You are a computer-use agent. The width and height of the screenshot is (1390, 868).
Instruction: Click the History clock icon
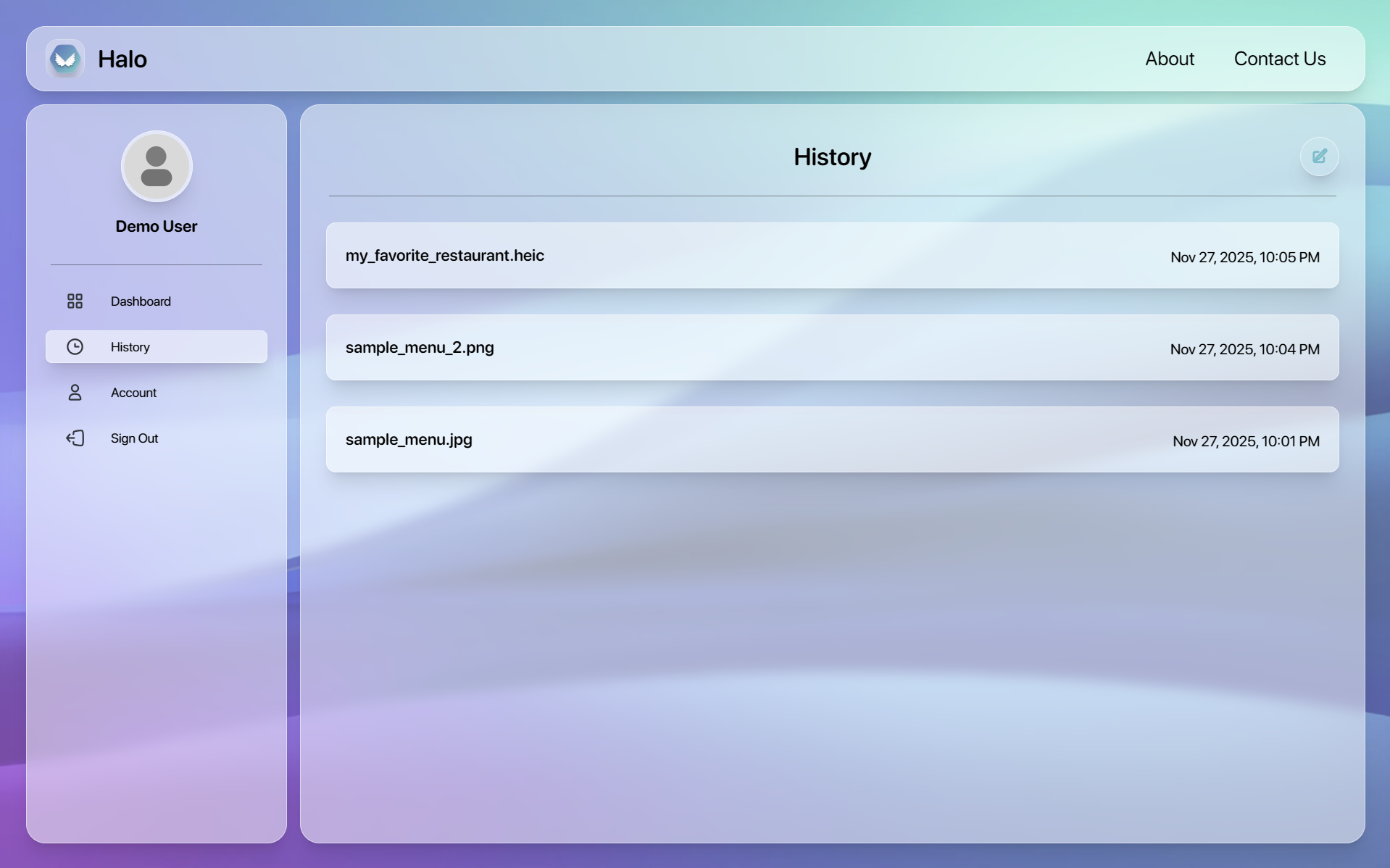pyautogui.click(x=75, y=347)
